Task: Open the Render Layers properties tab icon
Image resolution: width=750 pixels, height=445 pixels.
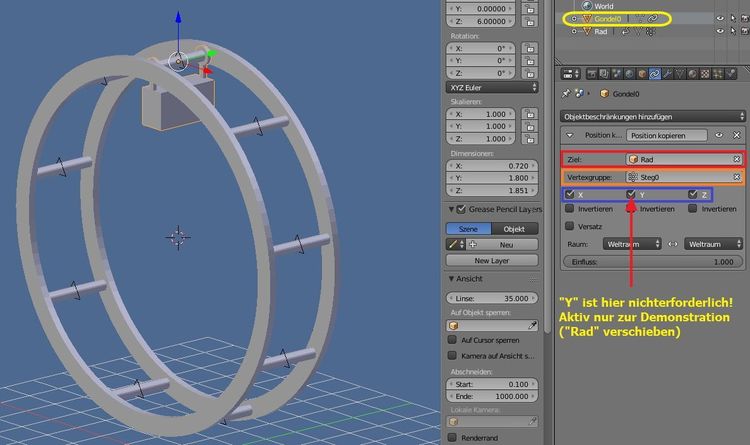Action: click(x=605, y=74)
